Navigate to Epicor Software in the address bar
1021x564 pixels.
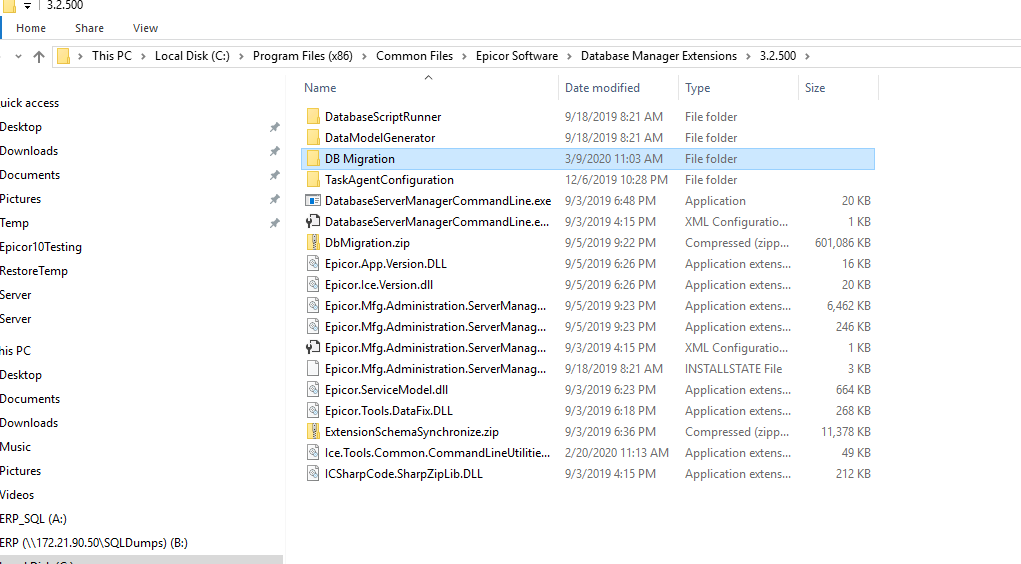(517, 56)
